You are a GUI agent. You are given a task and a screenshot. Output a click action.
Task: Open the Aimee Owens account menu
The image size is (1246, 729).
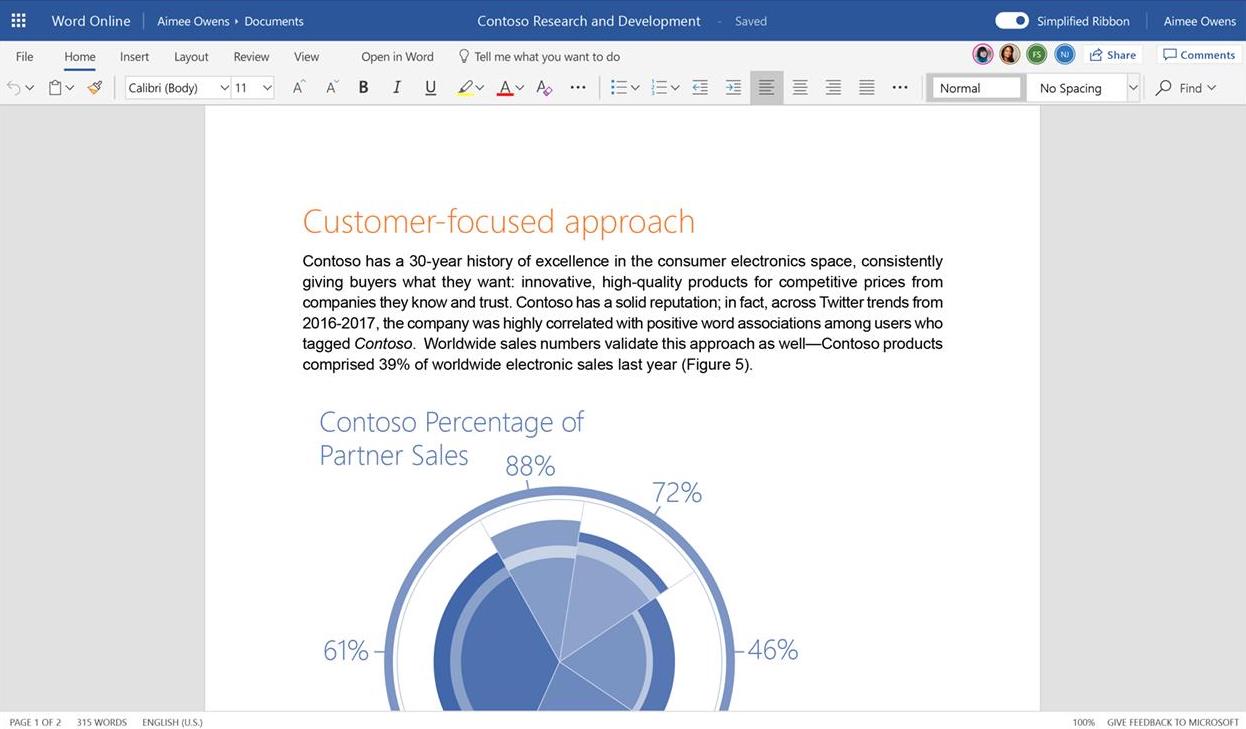(x=1200, y=21)
